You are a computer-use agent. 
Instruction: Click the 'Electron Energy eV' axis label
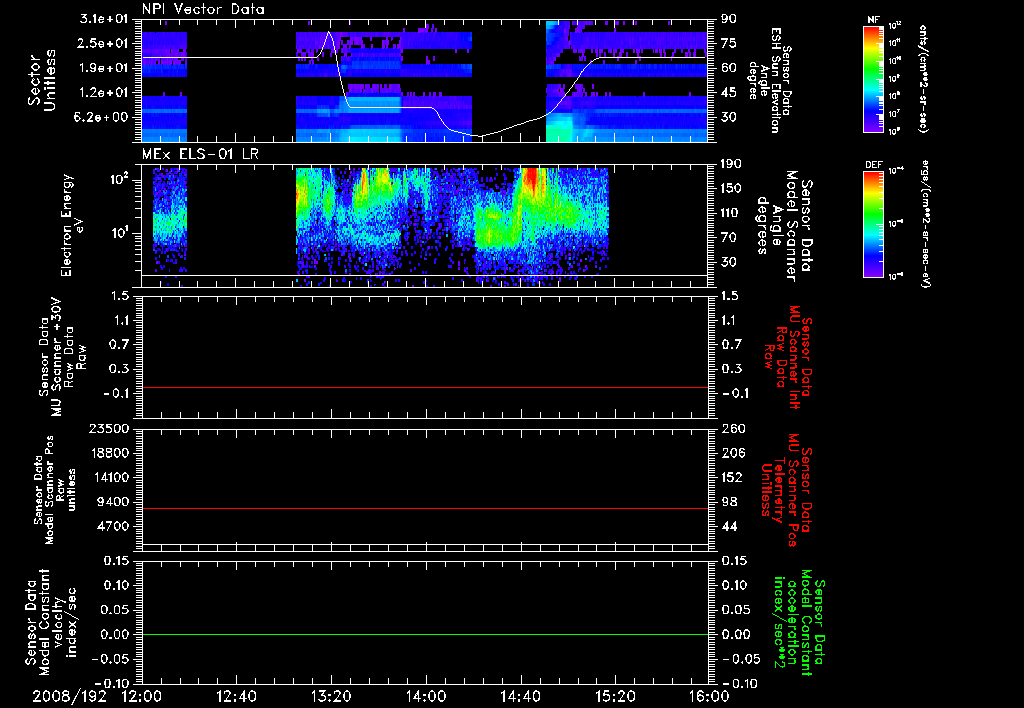pos(73,225)
